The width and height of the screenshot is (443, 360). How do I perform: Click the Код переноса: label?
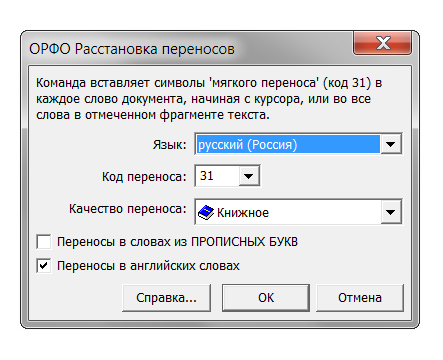pos(144,176)
